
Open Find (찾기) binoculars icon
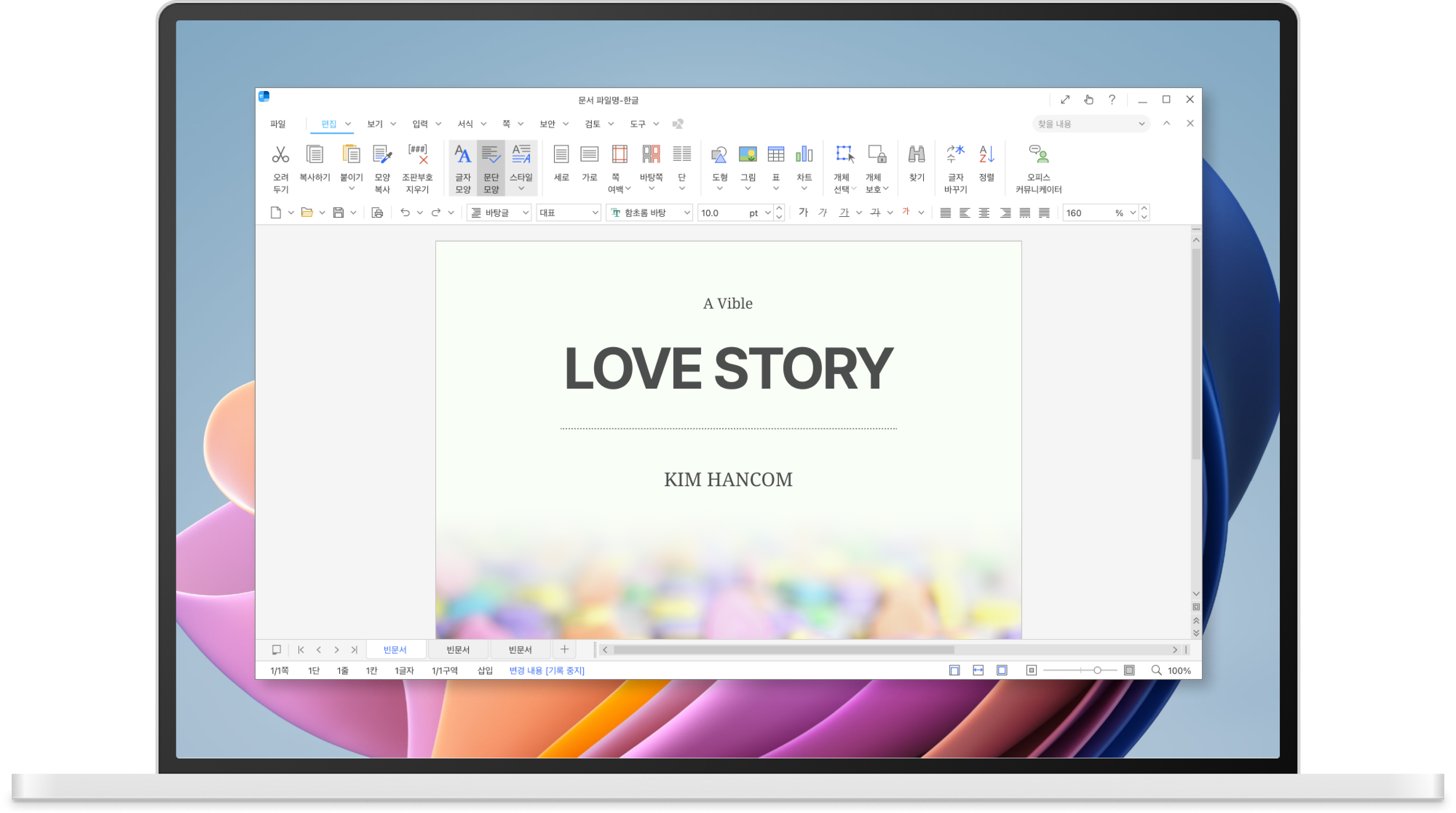916,155
